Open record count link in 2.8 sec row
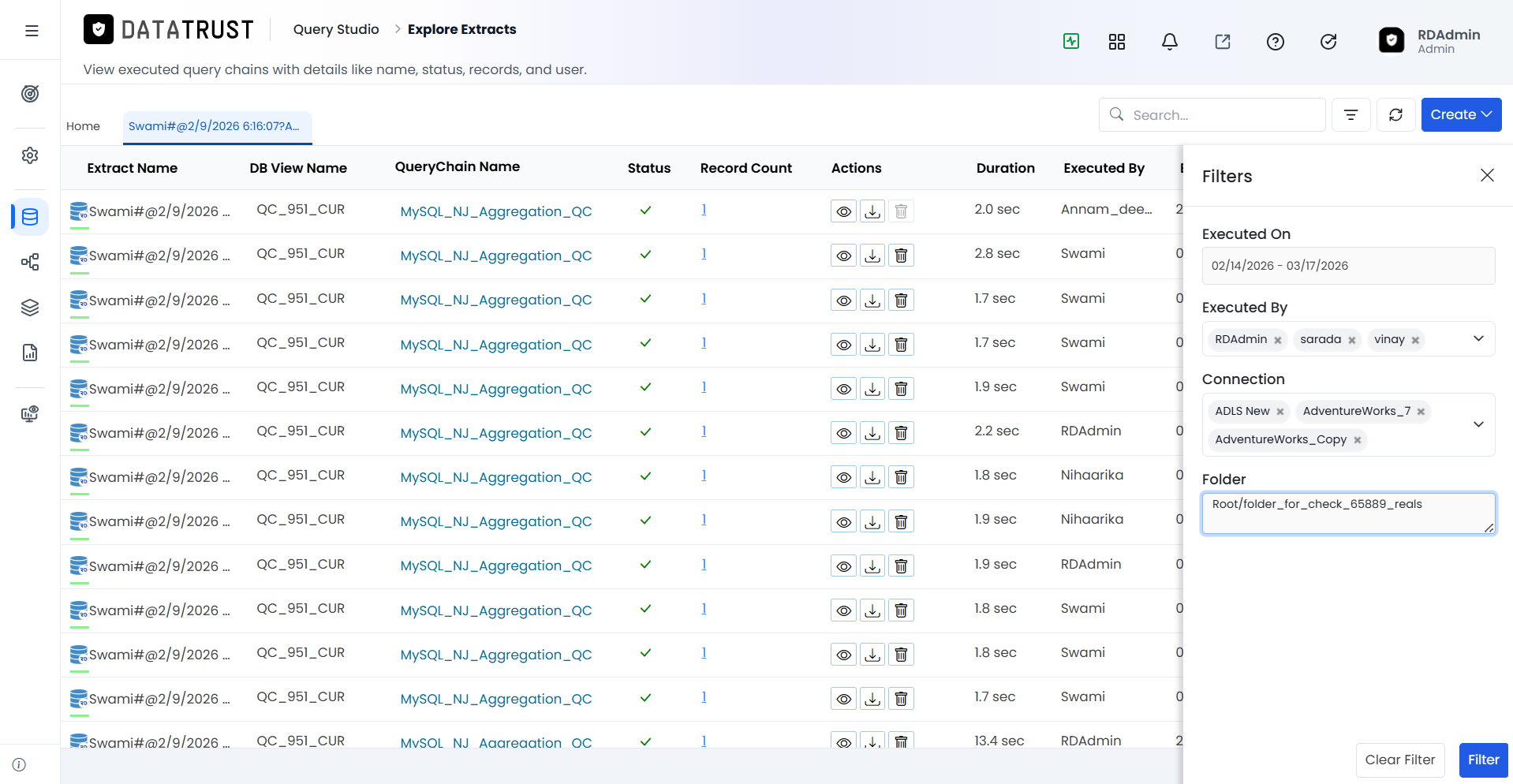The image size is (1513, 784). tap(704, 253)
